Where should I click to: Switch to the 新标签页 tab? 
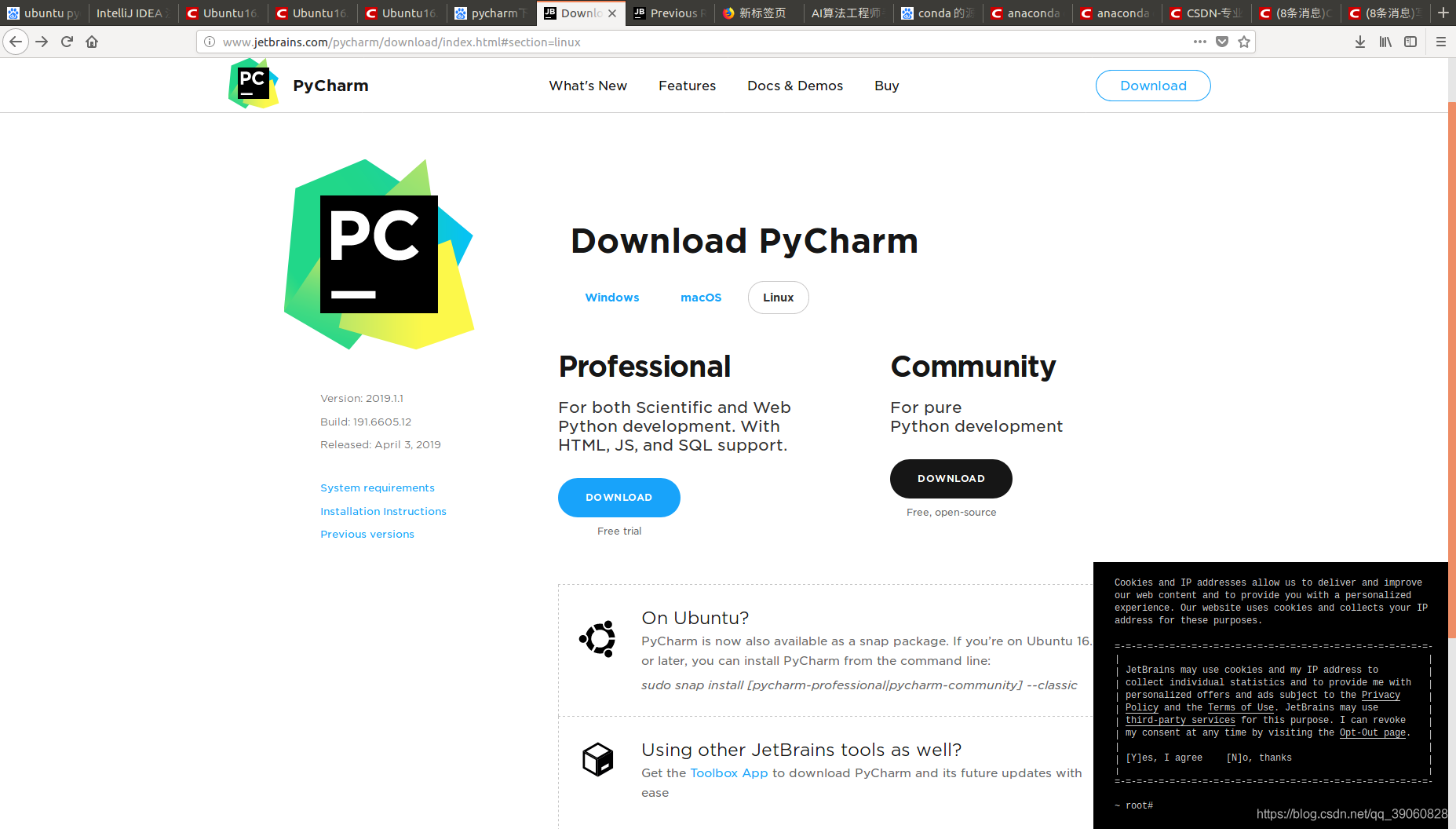(x=760, y=13)
